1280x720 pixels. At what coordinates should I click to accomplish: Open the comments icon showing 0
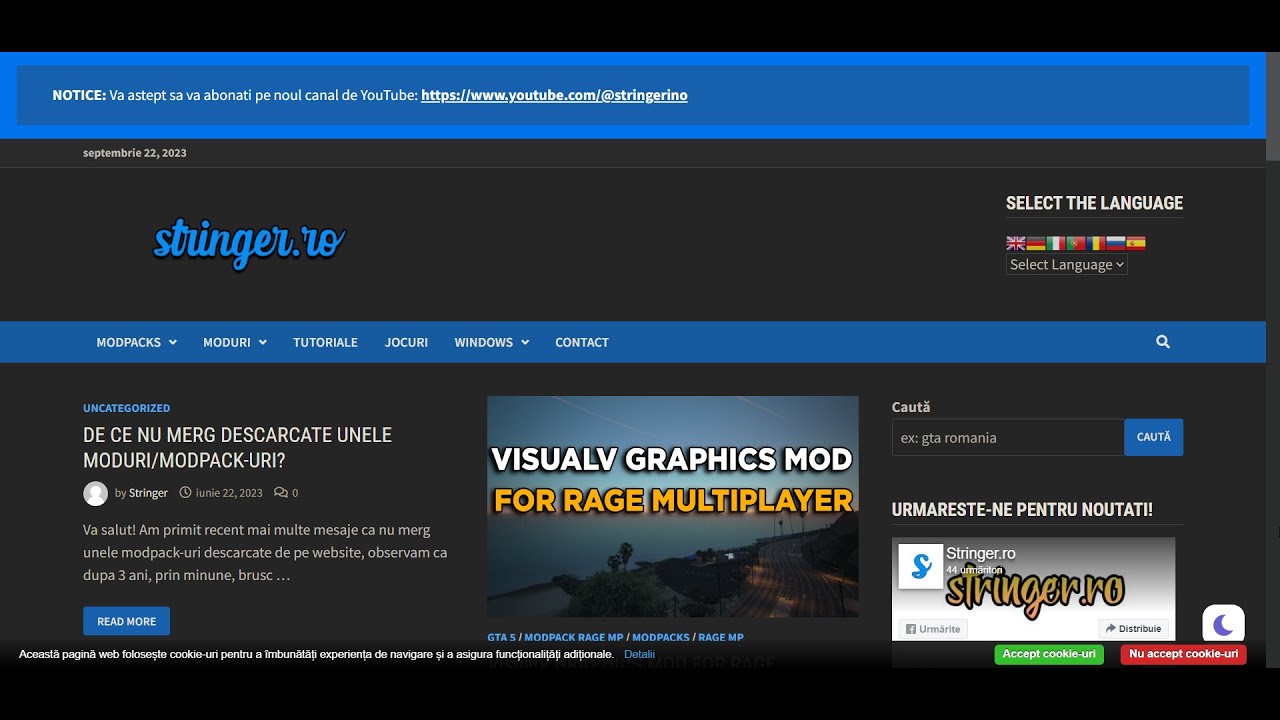pos(286,493)
